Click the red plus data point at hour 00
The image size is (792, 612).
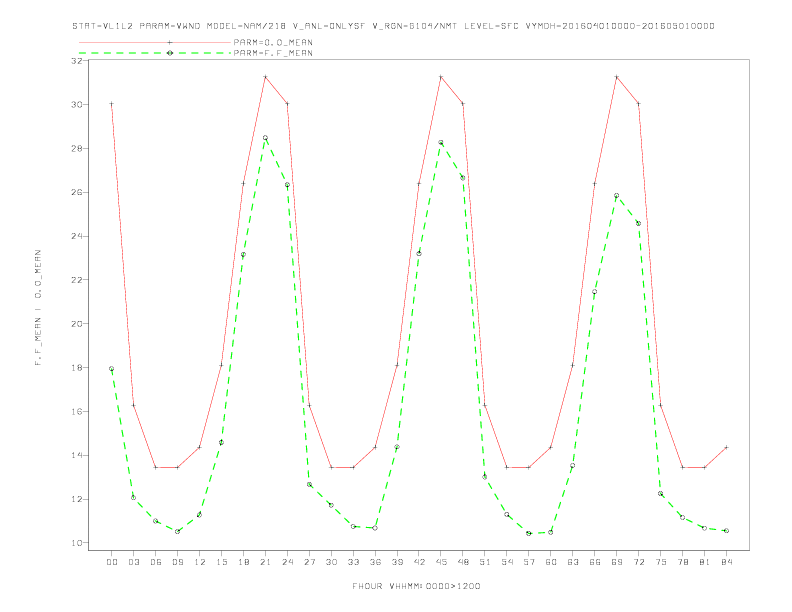(112, 104)
